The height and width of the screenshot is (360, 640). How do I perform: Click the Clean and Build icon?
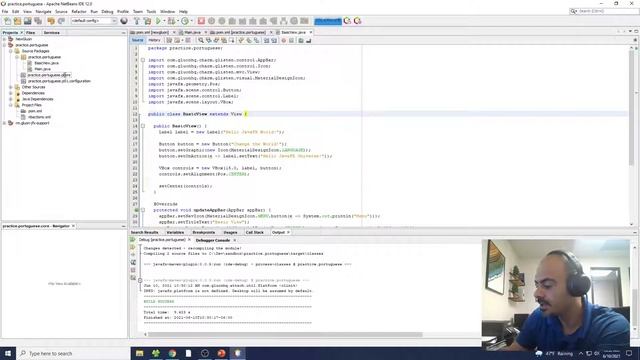point(147,21)
